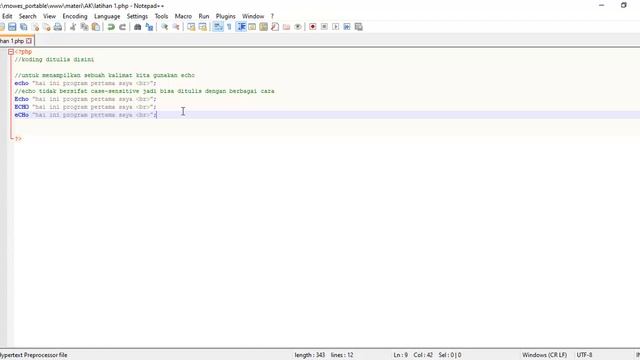Screen dimensions: 640x360
Task: Open the Window menu
Action: (253, 16)
